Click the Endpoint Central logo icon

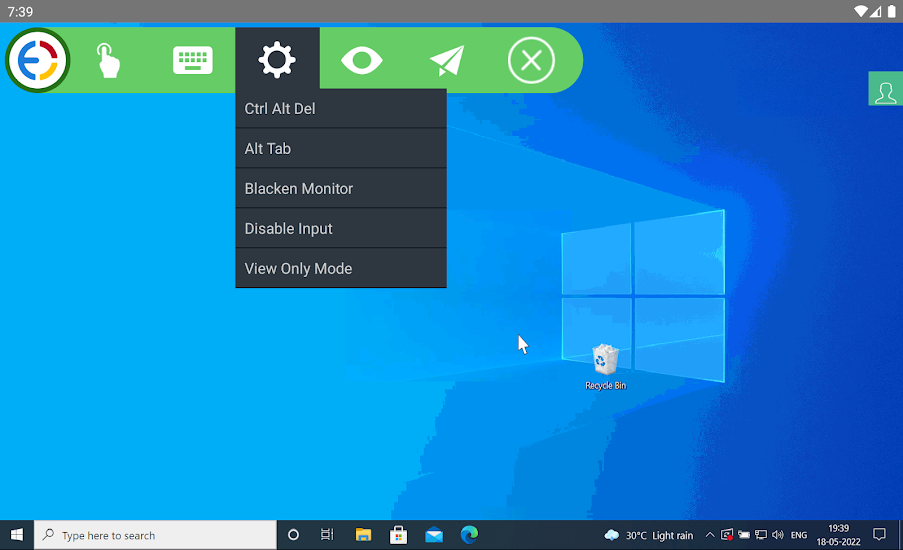[38, 60]
